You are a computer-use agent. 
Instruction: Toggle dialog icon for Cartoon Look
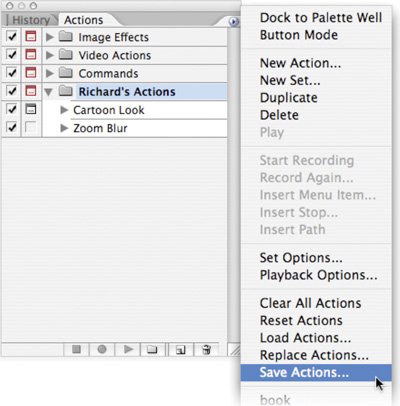click(31, 109)
